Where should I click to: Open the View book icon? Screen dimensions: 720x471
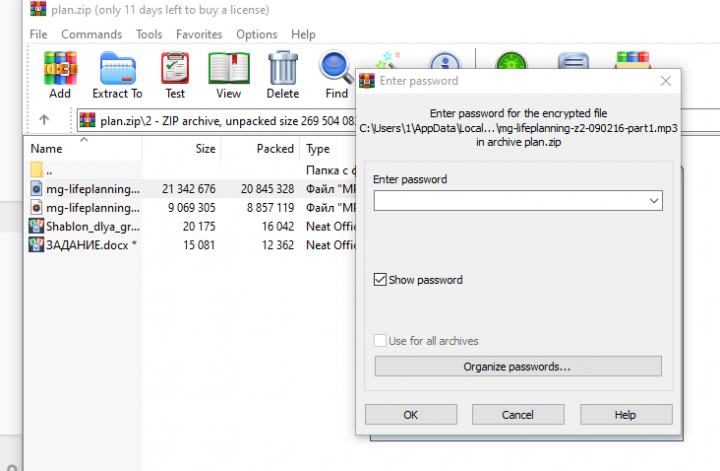(x=228, y=74)
